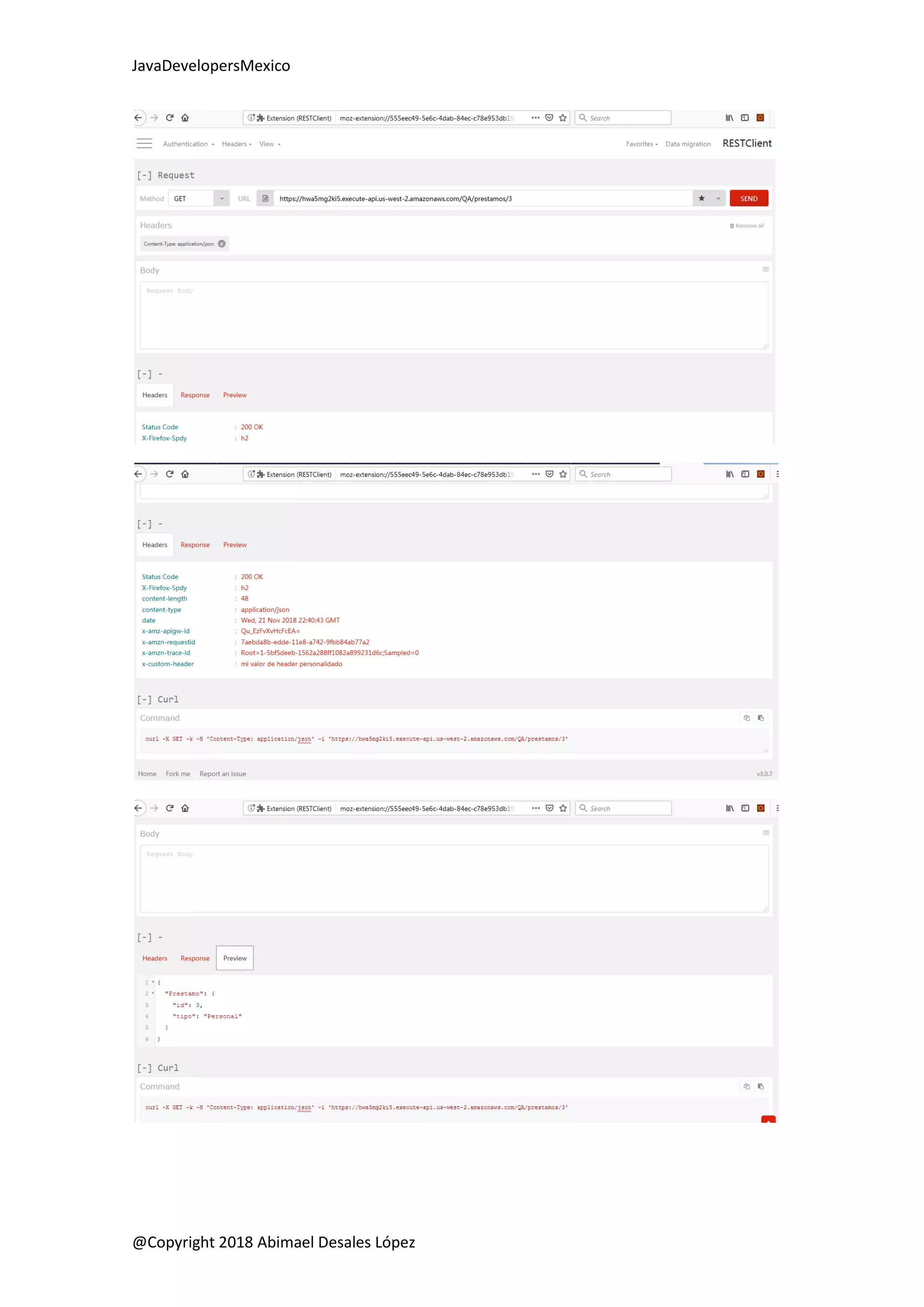
Task: Expand the Authentication menu
Action: tap(188, 144)
